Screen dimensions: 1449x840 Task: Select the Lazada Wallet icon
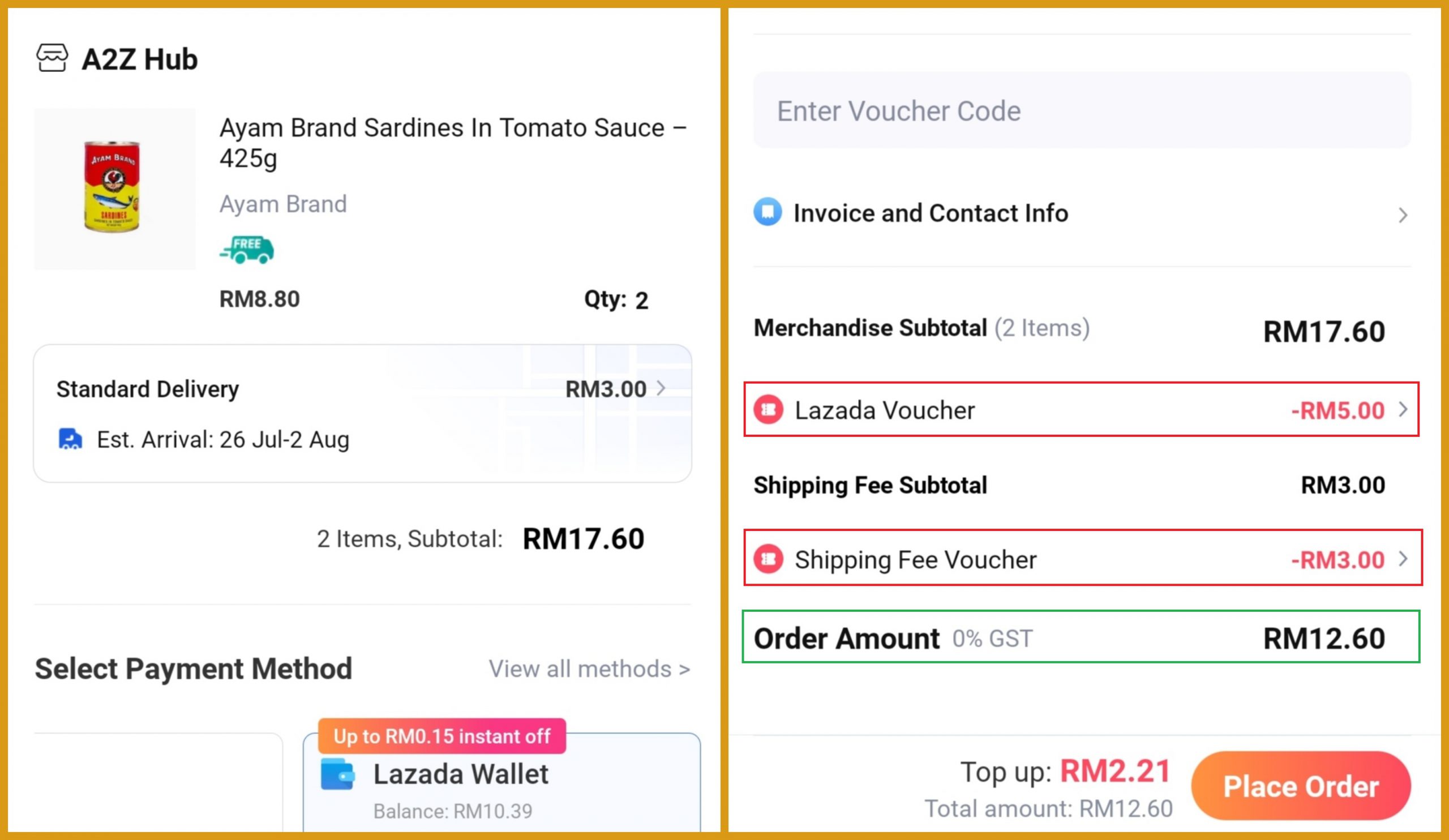pyautogui.click(x=337, y=774)
